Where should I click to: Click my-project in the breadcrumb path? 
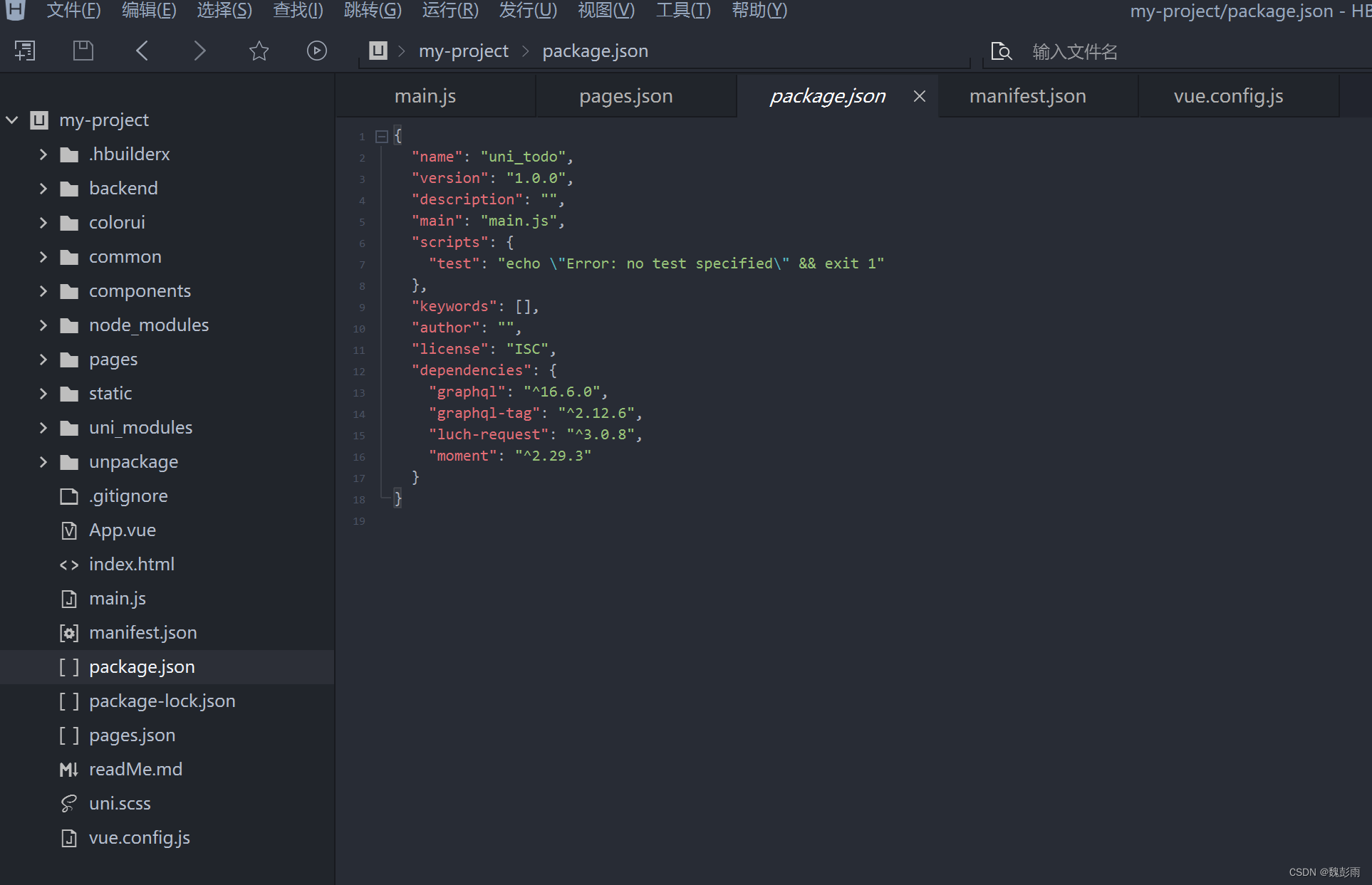(x=463, y=51)
